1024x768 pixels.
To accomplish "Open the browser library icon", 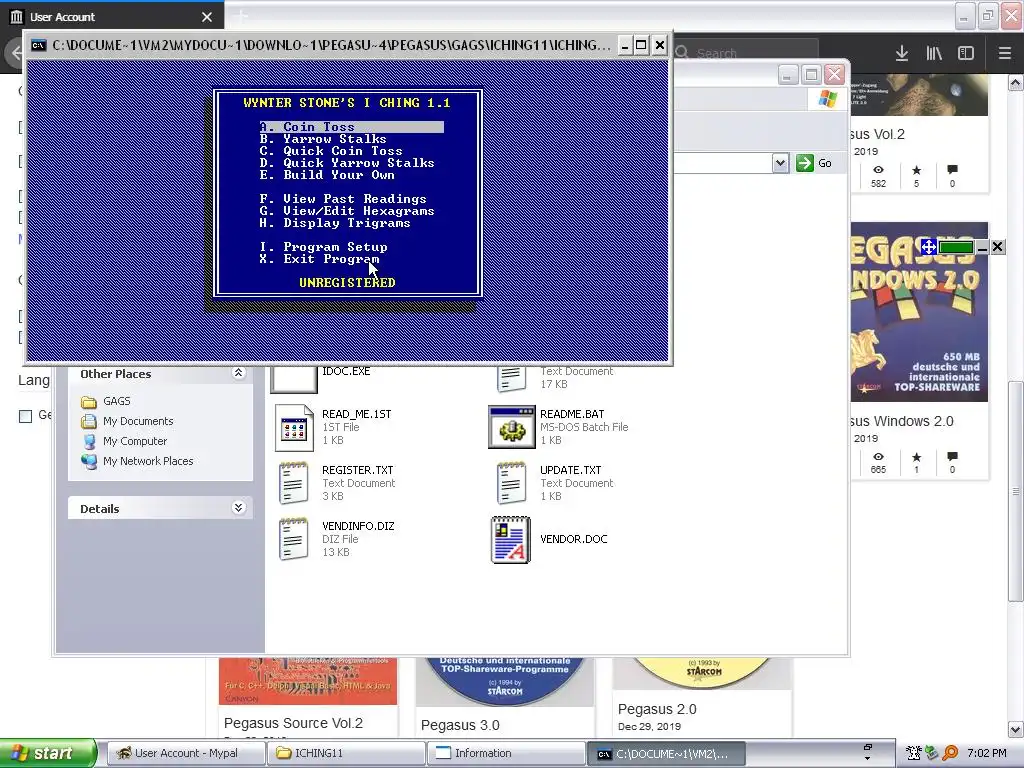I will click(934, 53).
